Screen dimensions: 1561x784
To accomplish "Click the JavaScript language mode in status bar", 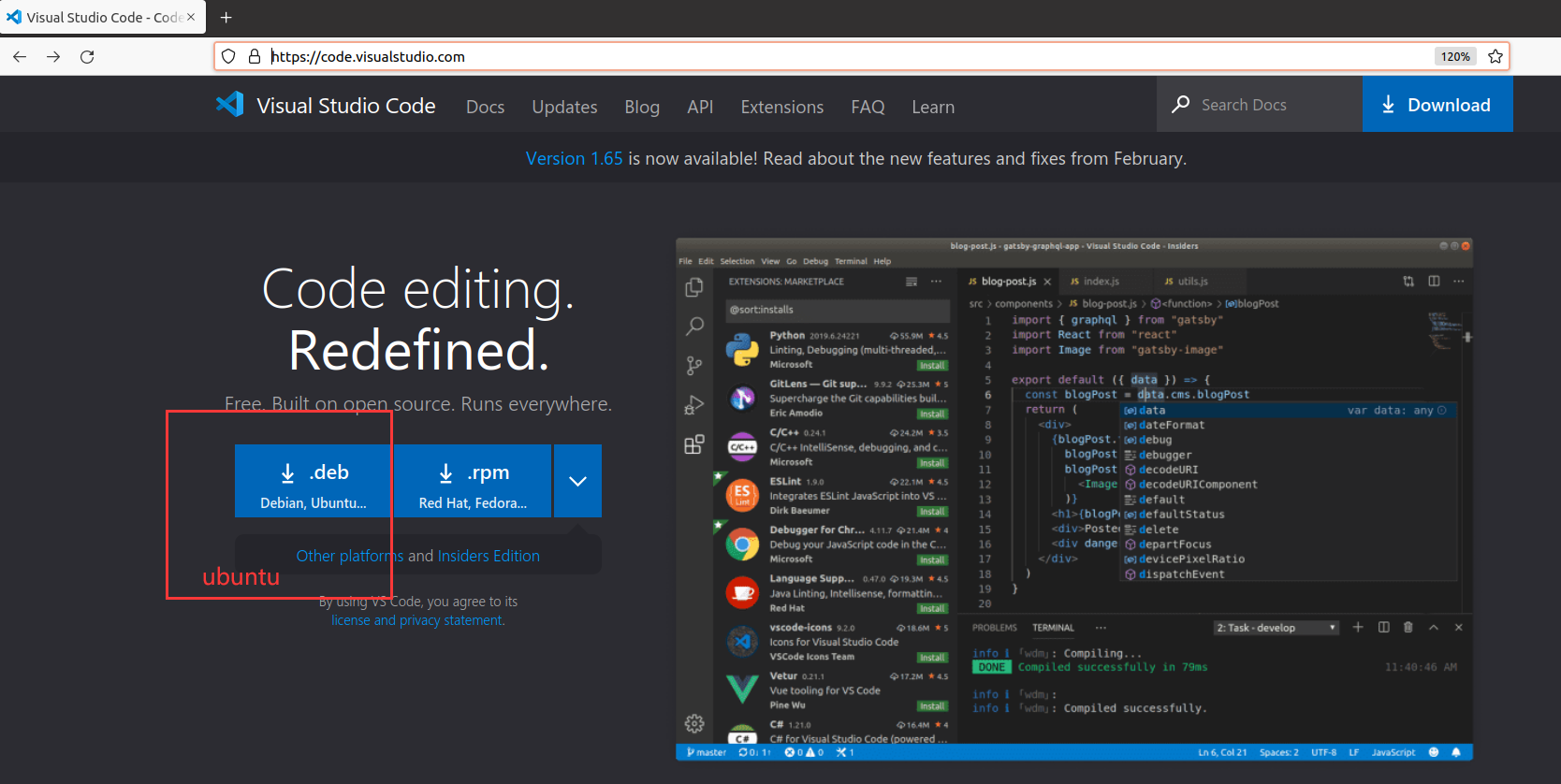I will pyautogui.click(x=1393, y=752).
